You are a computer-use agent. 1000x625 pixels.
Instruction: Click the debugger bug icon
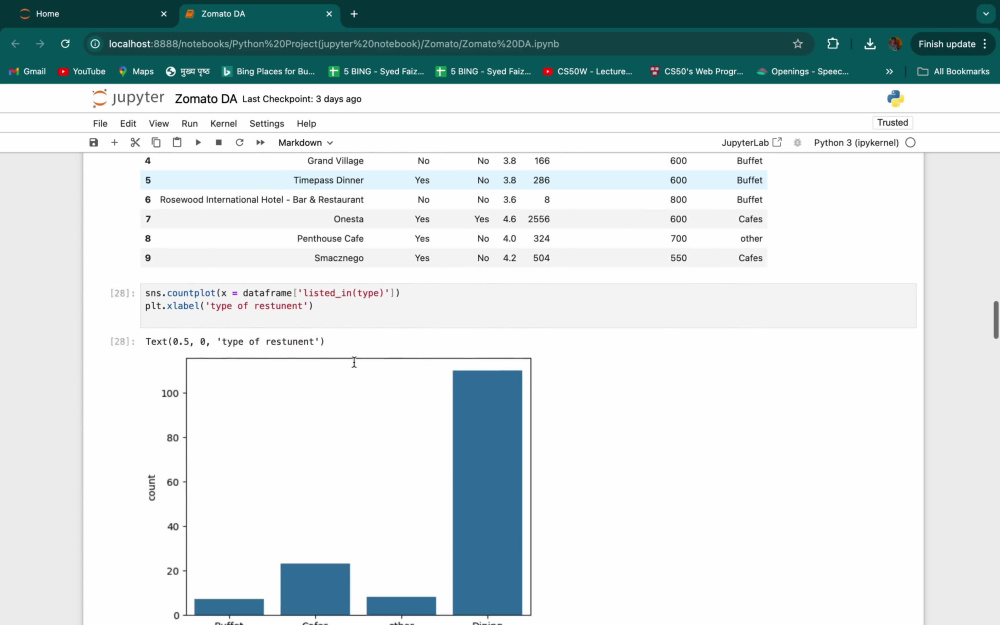tap(797, 143)
